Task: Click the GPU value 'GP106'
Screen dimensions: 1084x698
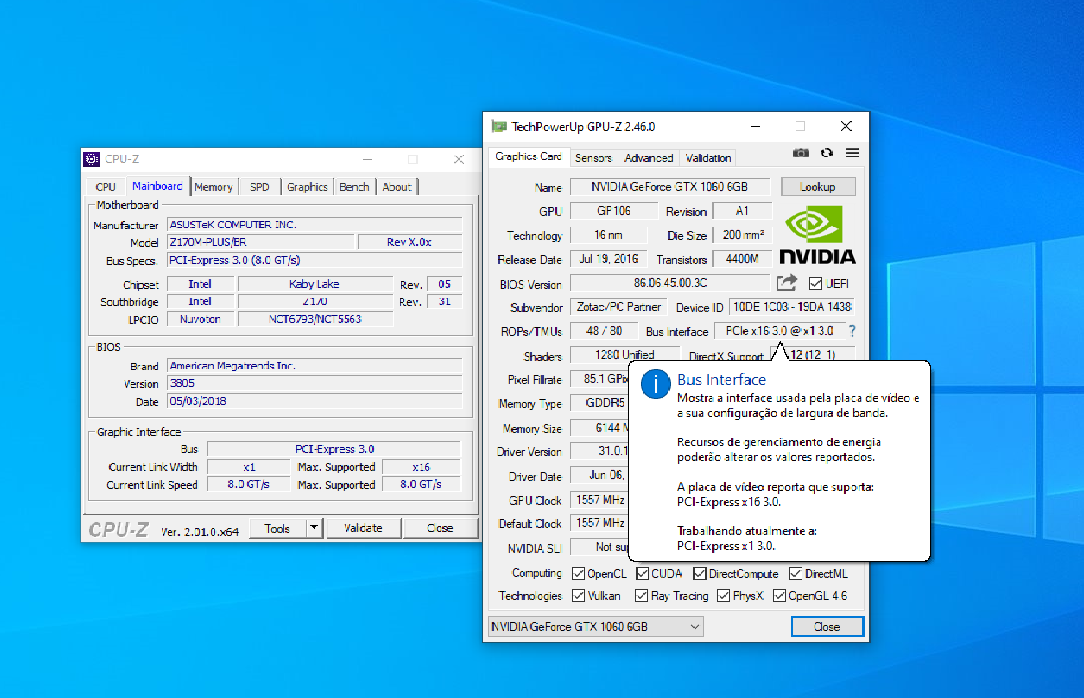Action: [x=613, y=211]
